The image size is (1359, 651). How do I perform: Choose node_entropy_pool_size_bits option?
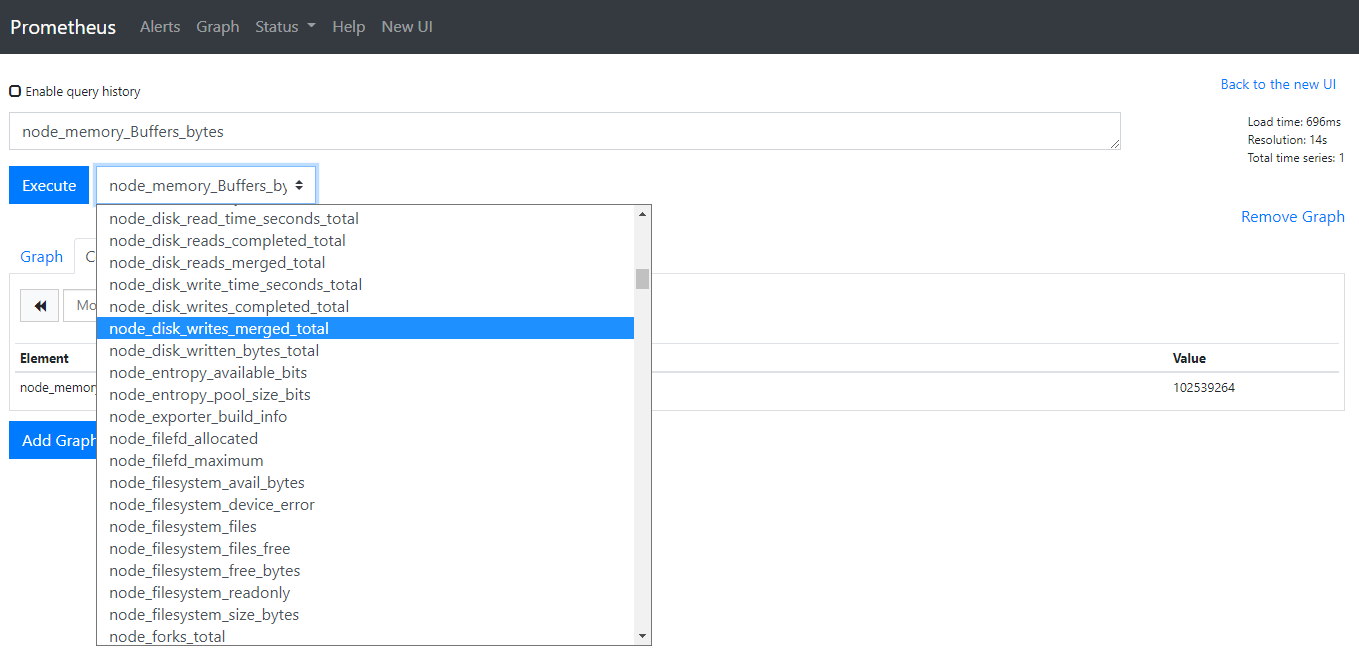click(365, 394)
